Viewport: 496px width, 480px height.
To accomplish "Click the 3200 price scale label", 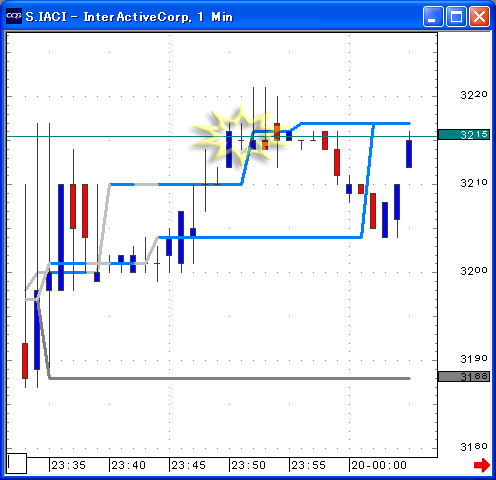I will [x=474, y=271].
